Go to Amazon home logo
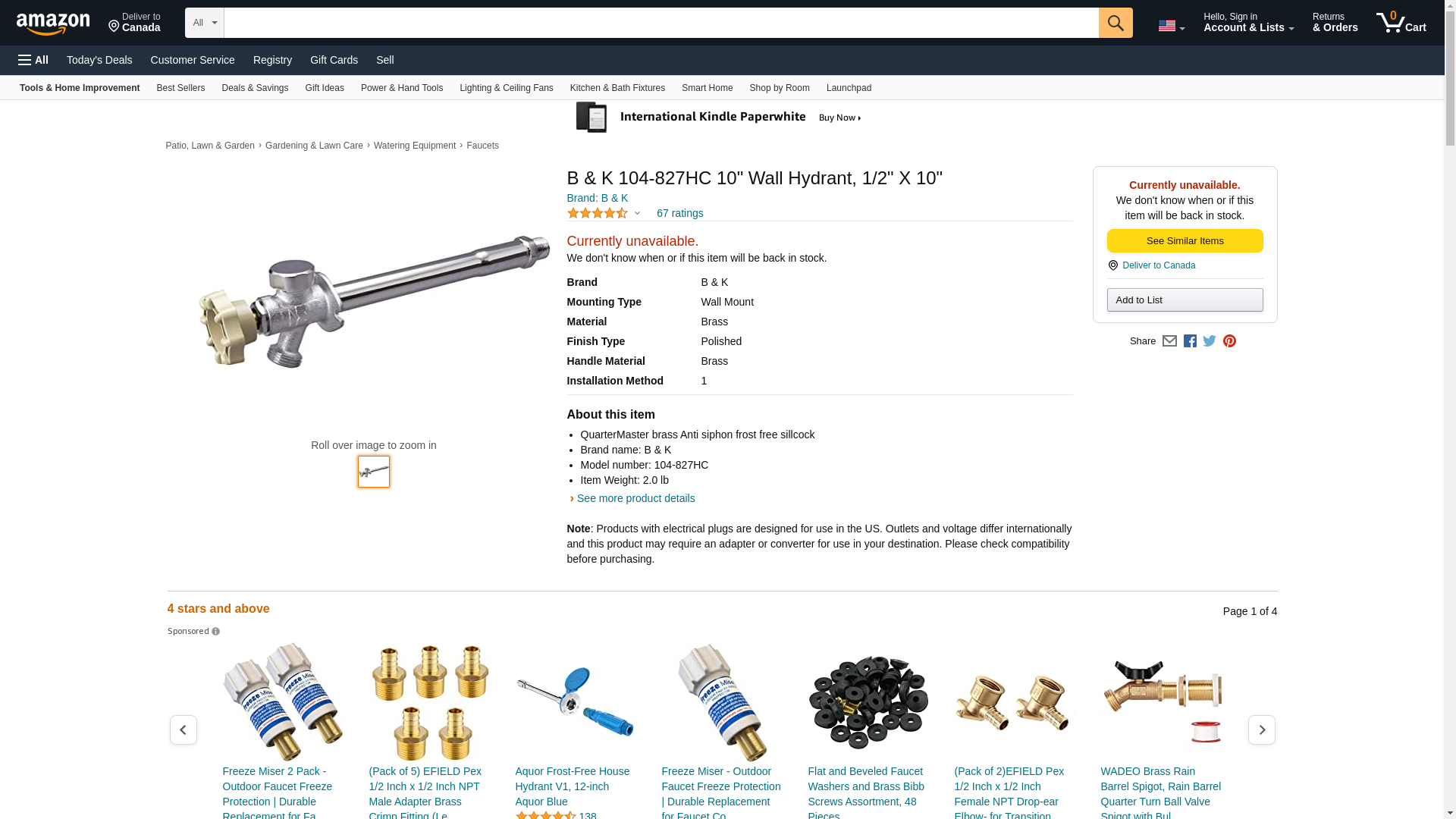Screen dimensions: 1456x819 pos(53,24)
